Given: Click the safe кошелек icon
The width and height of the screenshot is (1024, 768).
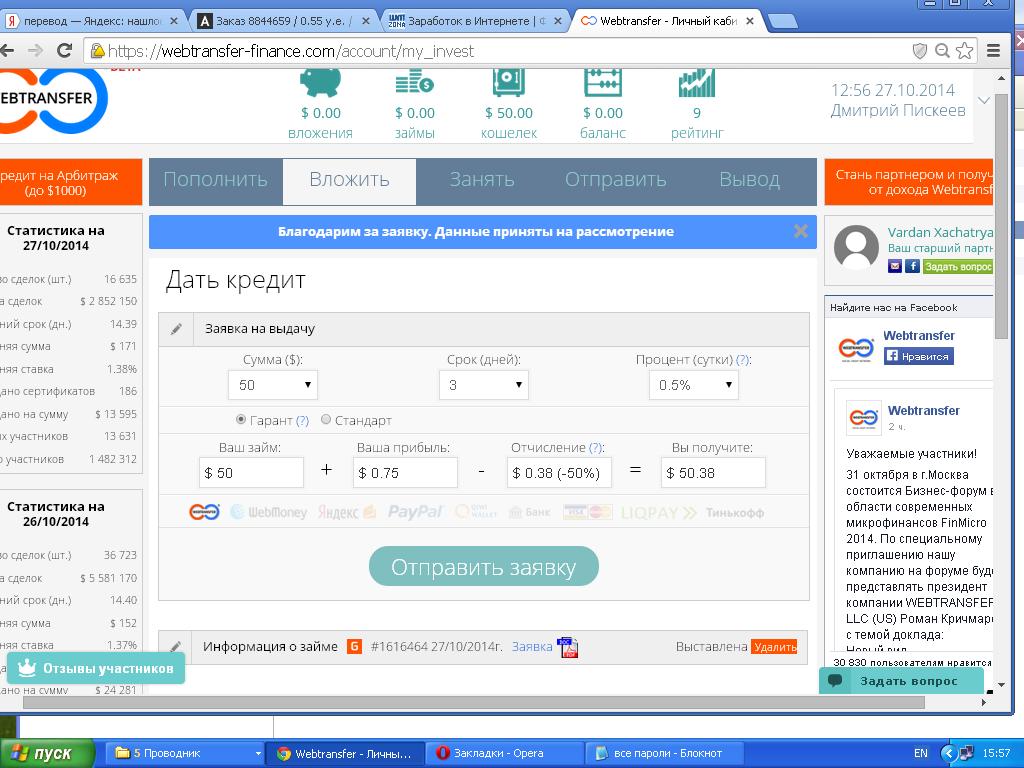Looking at the screenshot, I should [x=508, y=83].
